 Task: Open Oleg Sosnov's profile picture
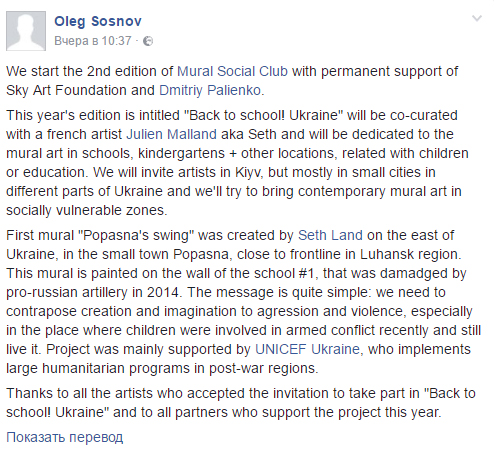[x=26, y=31]
